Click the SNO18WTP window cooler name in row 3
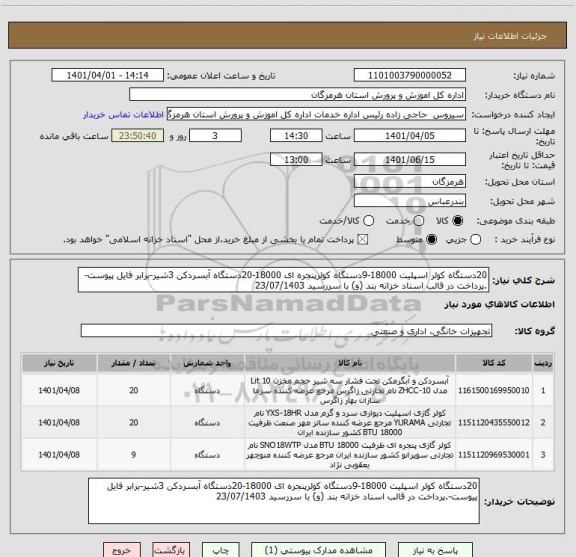 coord(349,455)
